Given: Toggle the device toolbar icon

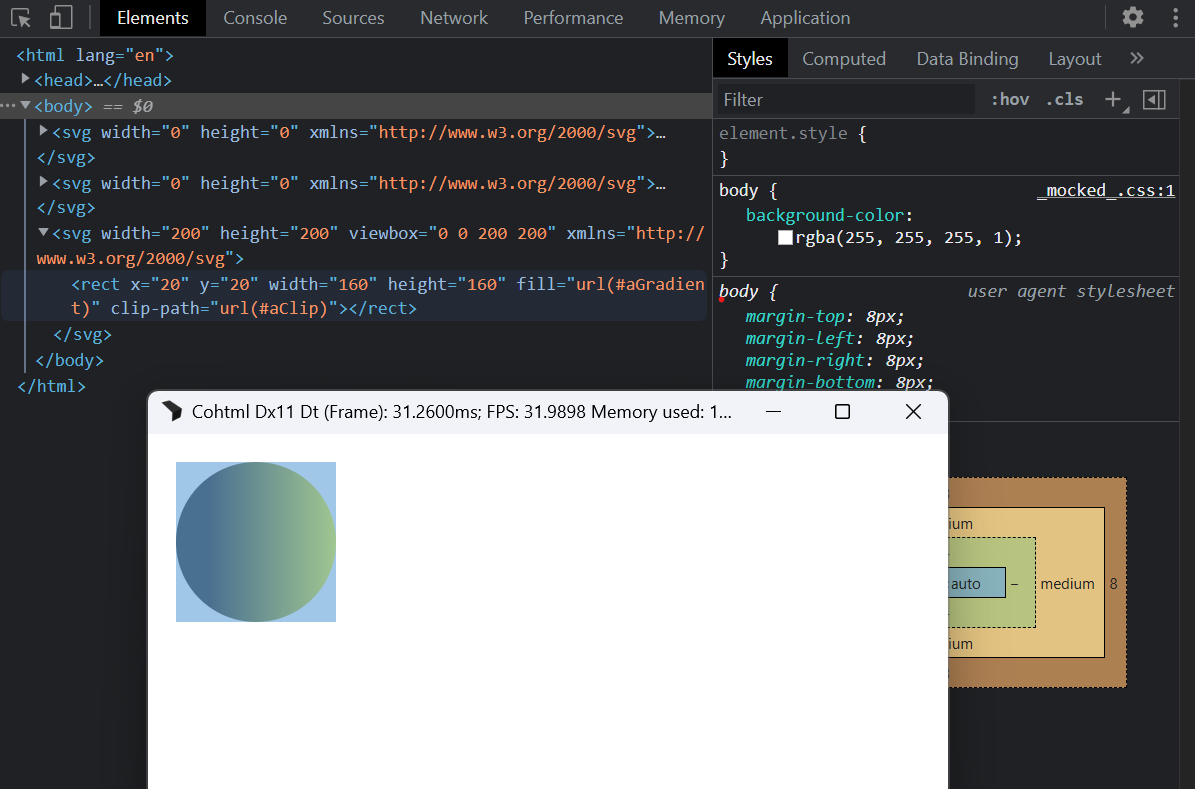Looking at the screenshot, I should pyautogui.click(x=61, y=18).
